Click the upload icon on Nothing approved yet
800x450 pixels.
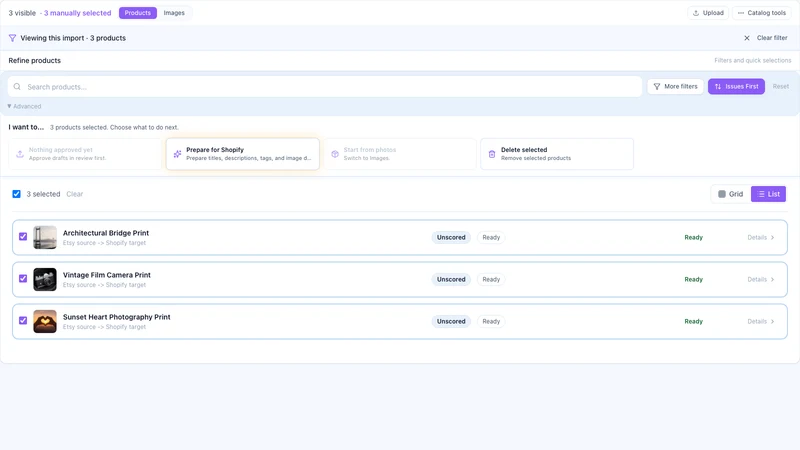[x=20, y=154]
